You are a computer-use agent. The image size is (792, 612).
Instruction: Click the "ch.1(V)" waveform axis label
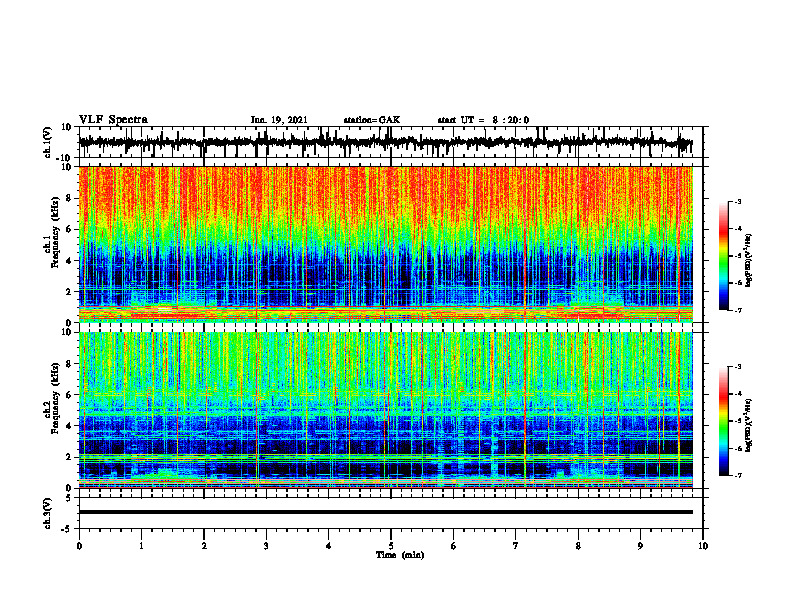point(48,142)
